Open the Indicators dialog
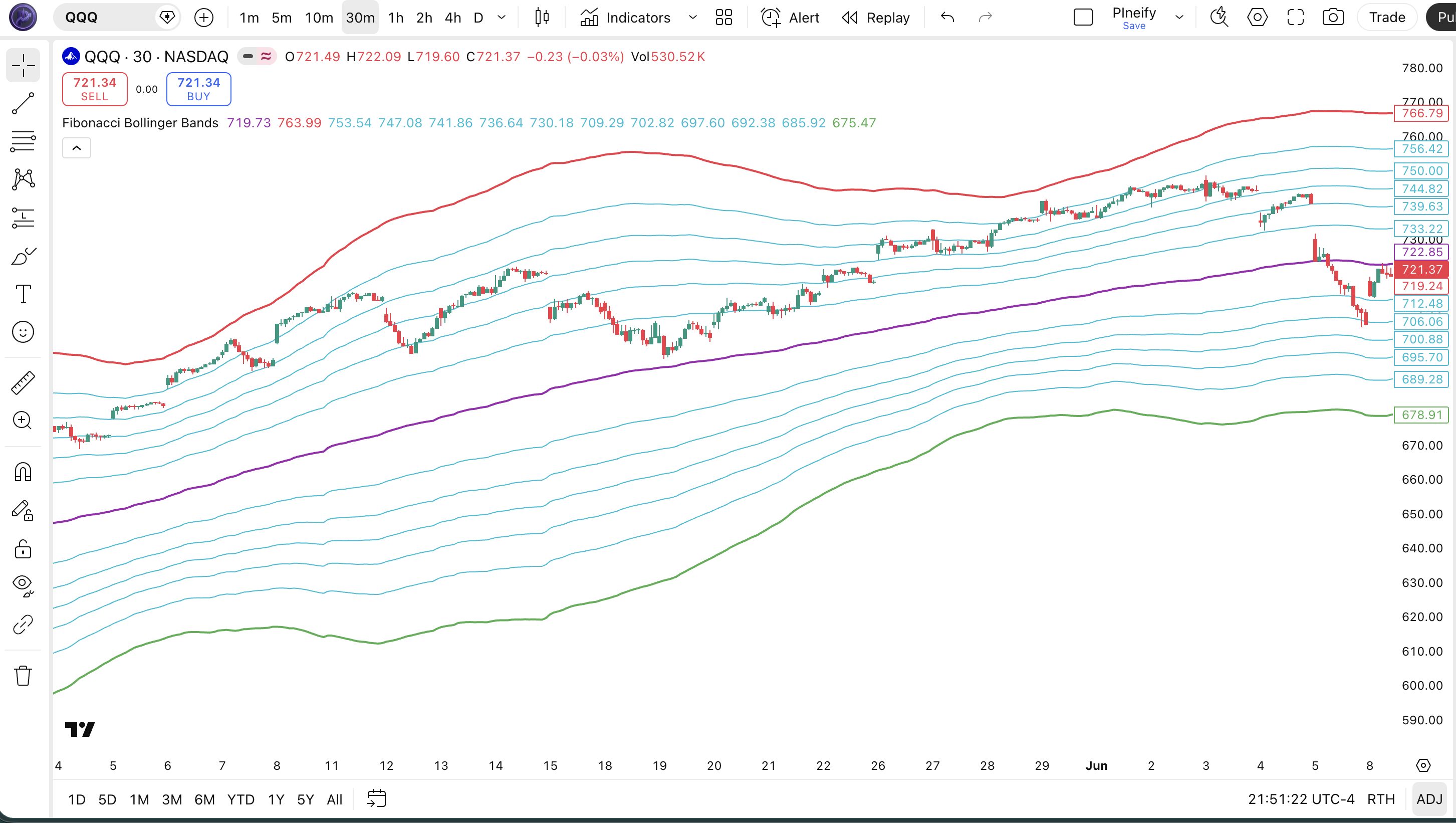The width and height of the screenshot is (1456, 823). click(x=625, y=18)
